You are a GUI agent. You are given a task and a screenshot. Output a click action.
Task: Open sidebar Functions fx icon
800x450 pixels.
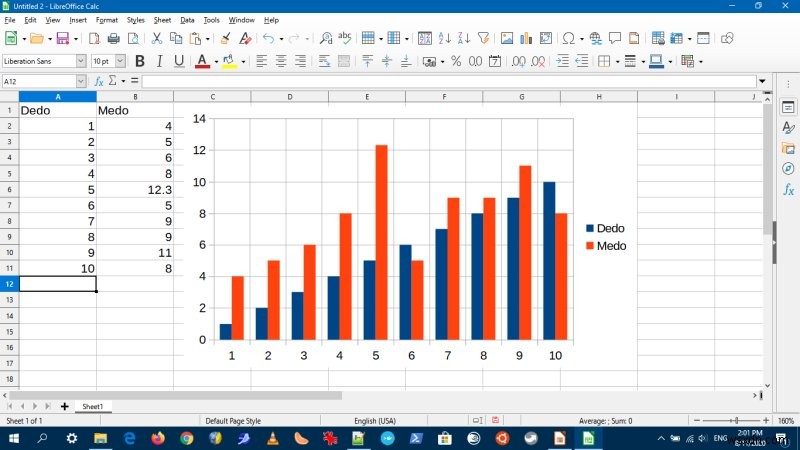tap(788, 190)
